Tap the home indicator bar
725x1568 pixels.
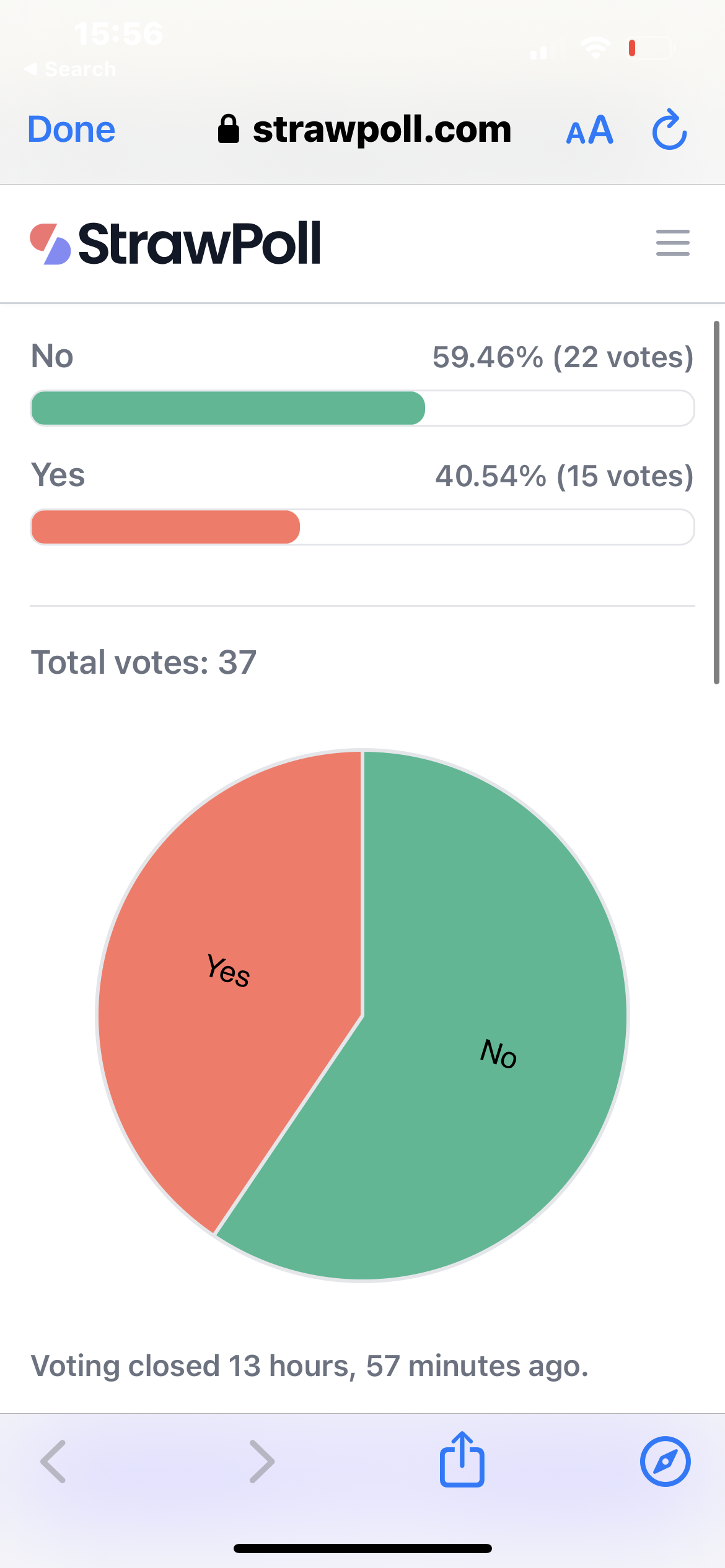point(362,1548)
